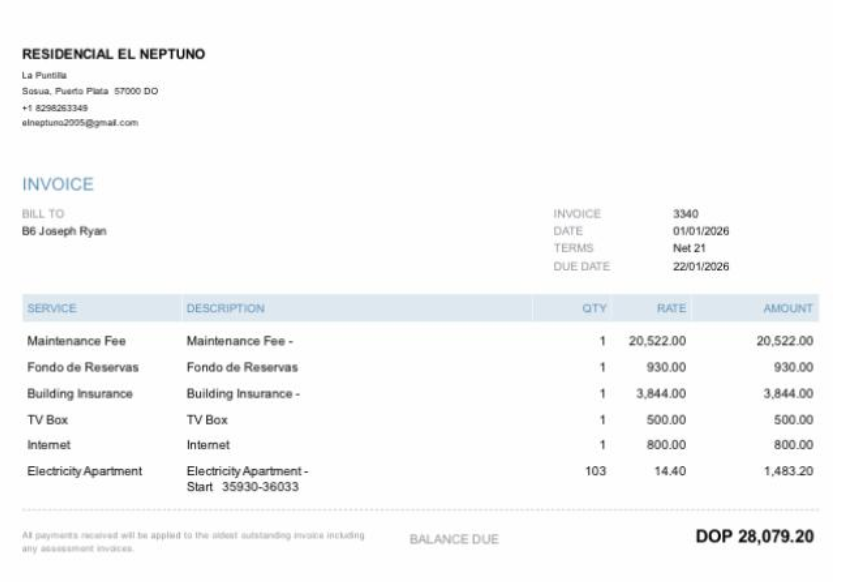Click the QTY column header

click(x=594, y=308)
